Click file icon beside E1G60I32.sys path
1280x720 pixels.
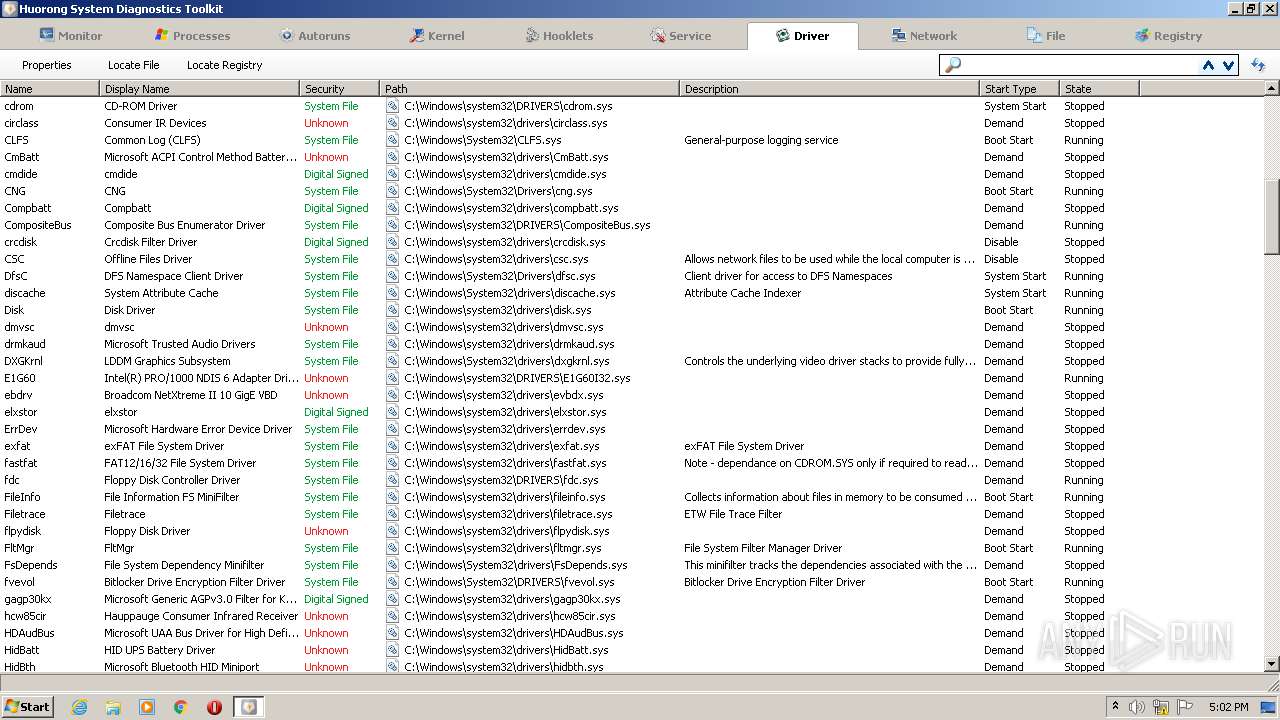click(x=393, y=378)
